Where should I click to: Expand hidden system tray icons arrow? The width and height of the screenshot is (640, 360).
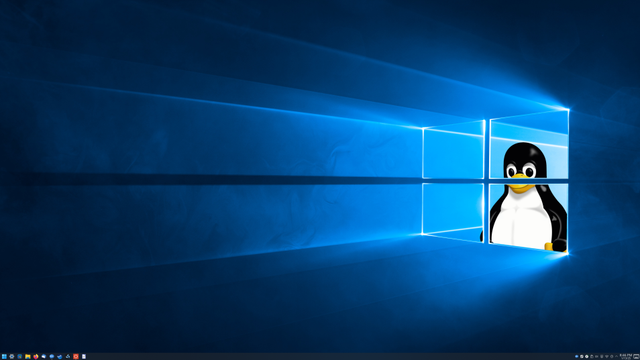coord(616,356)
